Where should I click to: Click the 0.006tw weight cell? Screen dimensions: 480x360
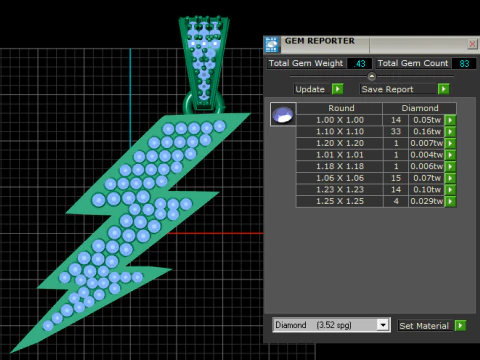(427, 166)
